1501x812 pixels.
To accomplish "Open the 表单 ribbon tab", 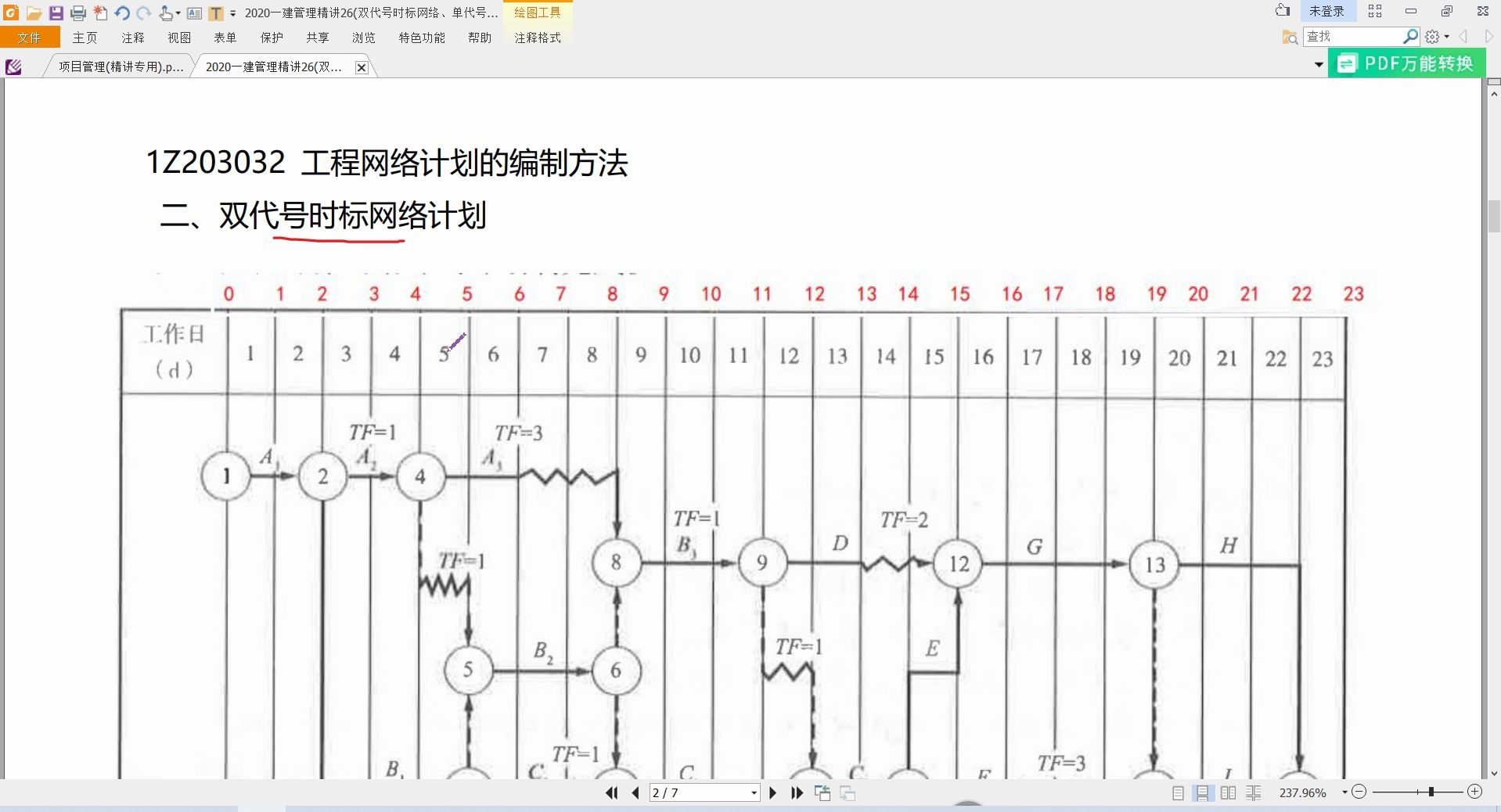I will [225, 38].
